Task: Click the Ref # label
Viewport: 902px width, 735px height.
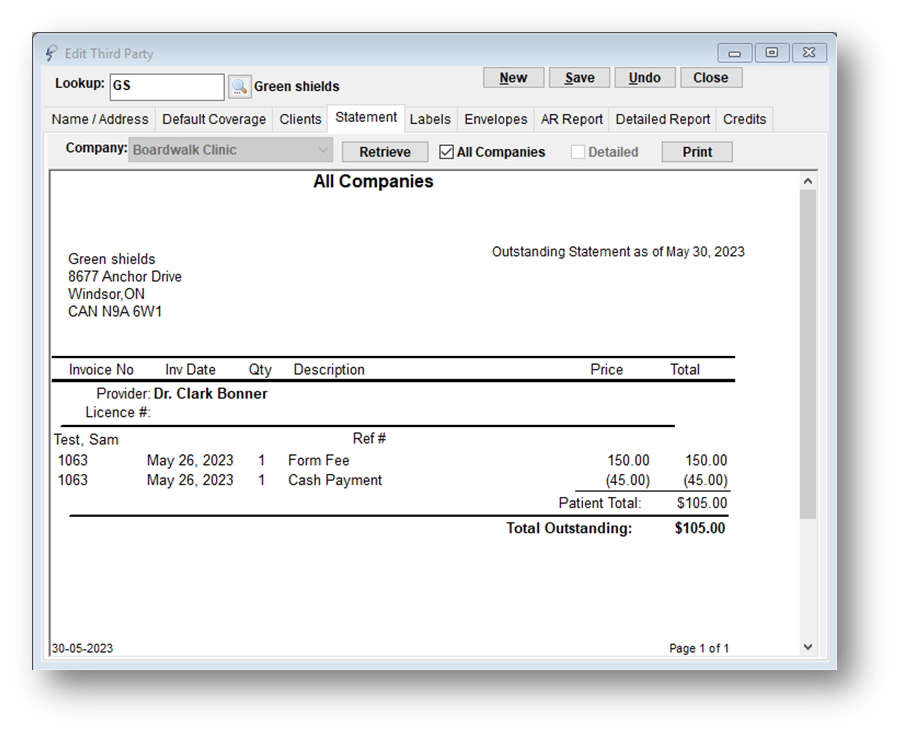Action: [369, 438]
